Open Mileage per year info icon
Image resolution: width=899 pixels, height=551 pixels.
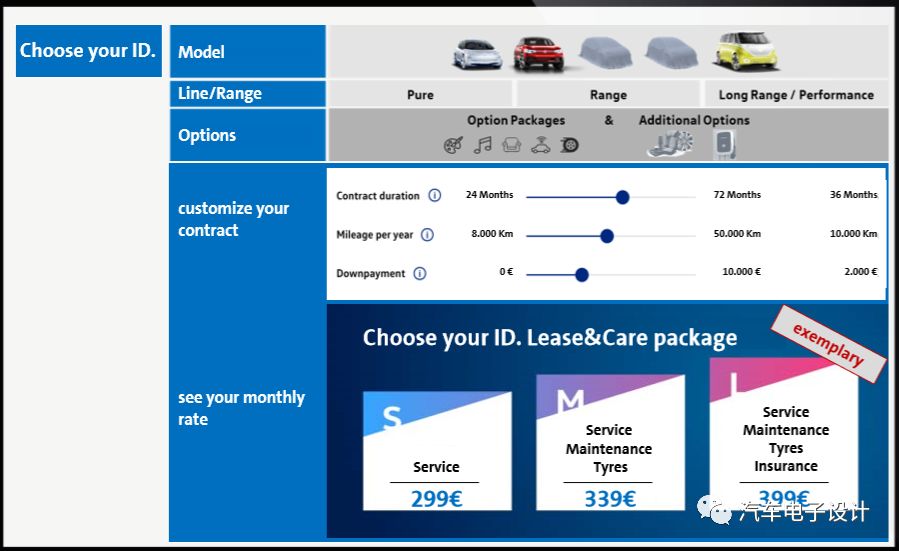[427, 235]
